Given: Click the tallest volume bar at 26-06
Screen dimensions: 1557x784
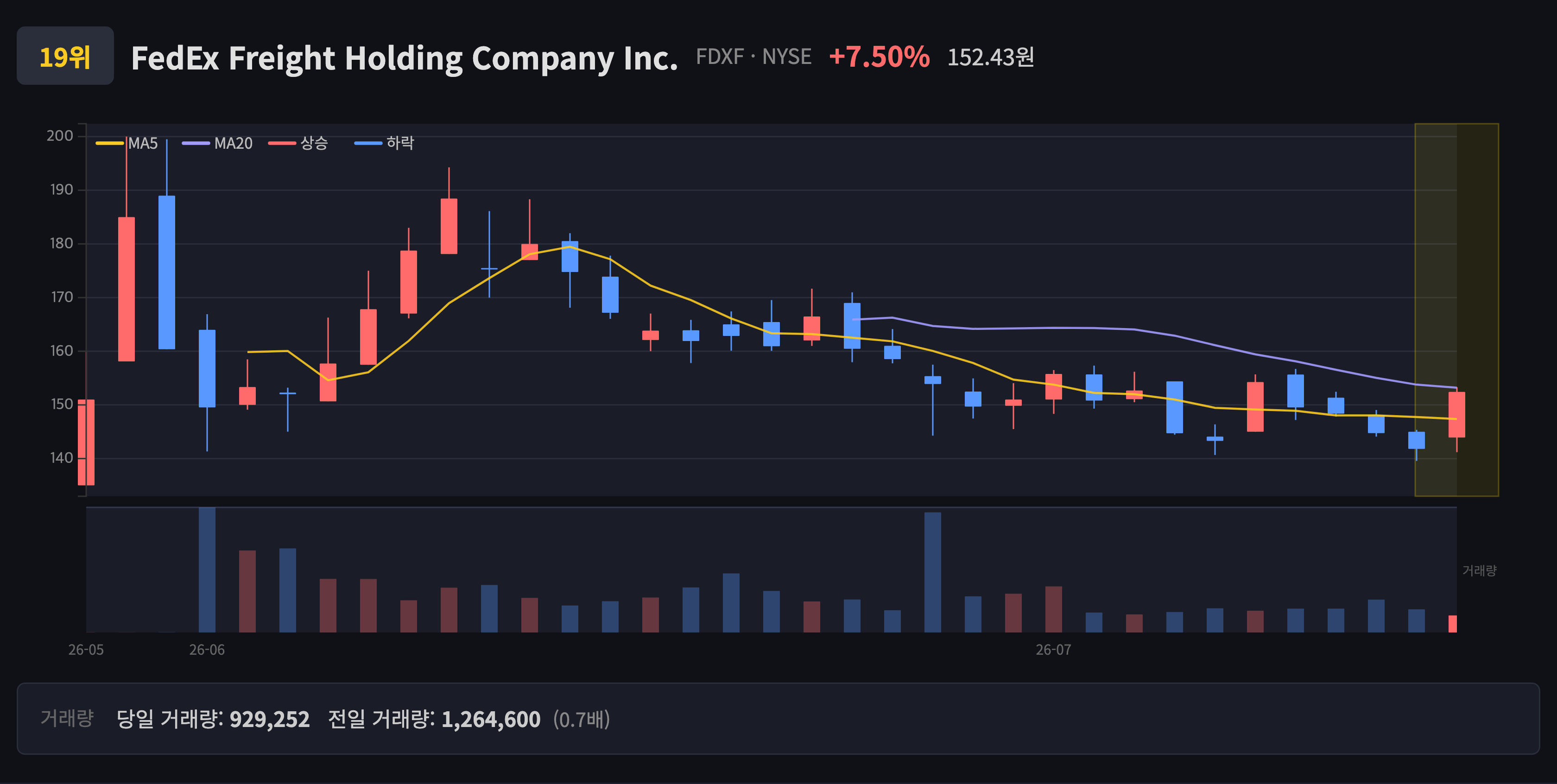Looking at the screenshot, I should (x=207, y=570).
